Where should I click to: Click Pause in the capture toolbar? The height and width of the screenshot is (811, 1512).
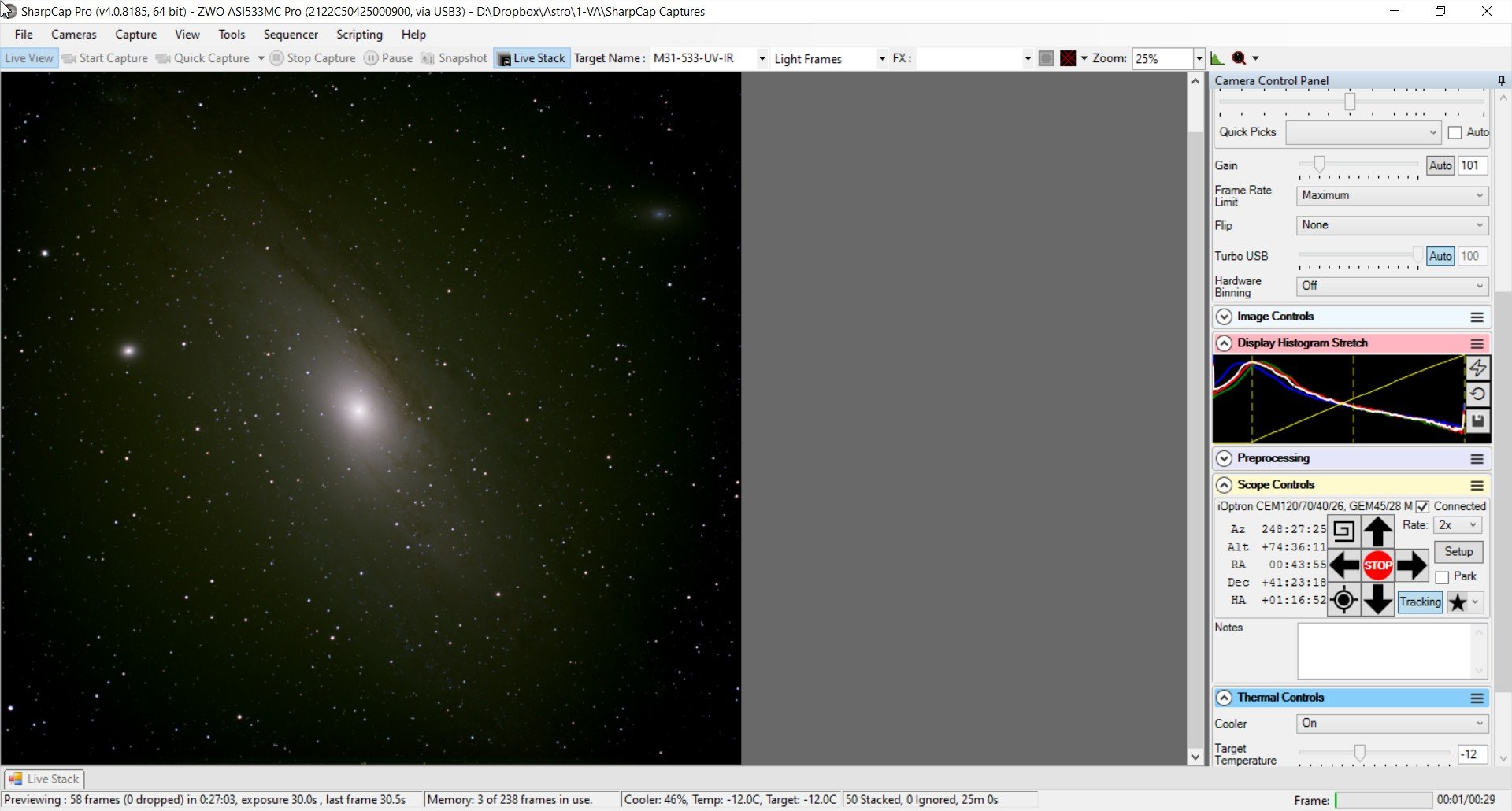pyautogui.click(x=388, y=58)
